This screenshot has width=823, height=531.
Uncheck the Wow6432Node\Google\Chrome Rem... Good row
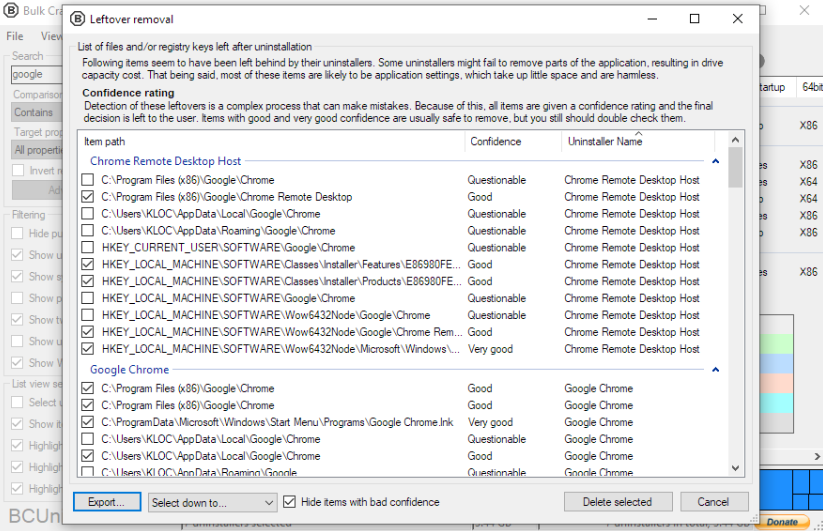coord(88,332)
